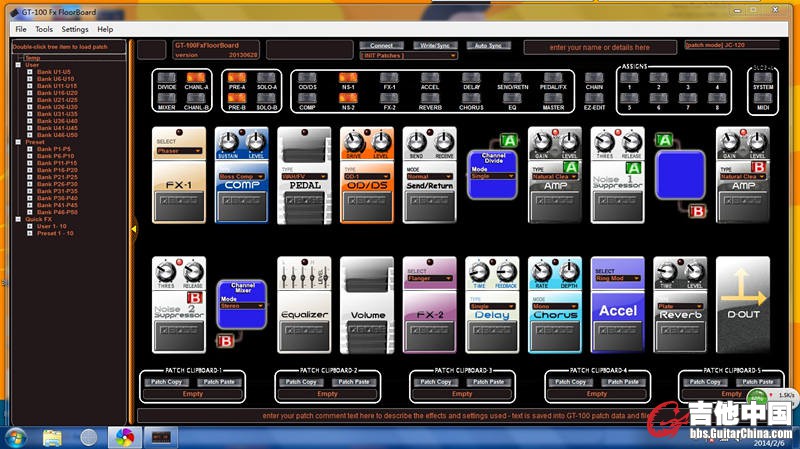Click the Chorus pedal footswitch
The height and width of the screenshot is (449, 800).
(x=555, y=335)
